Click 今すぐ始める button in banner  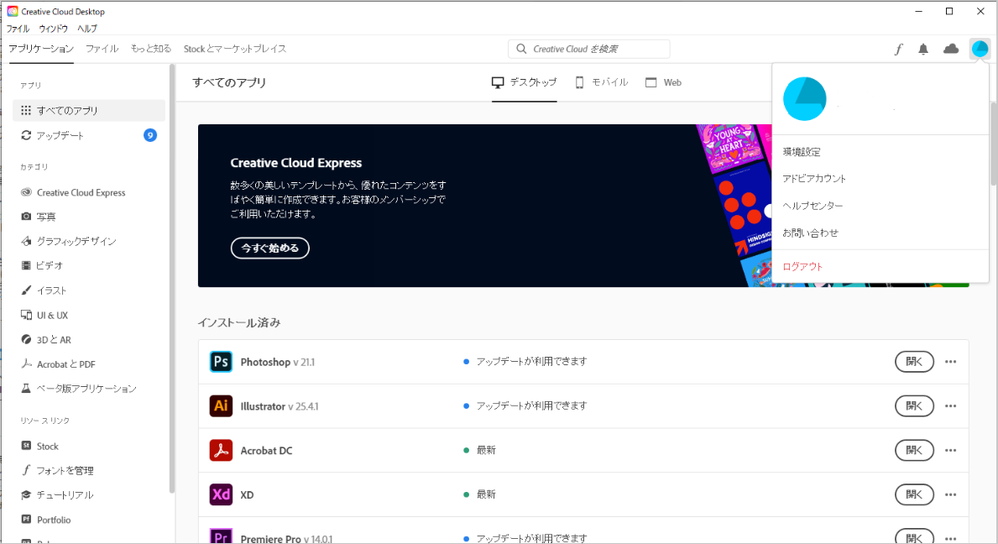coord(270,248)
